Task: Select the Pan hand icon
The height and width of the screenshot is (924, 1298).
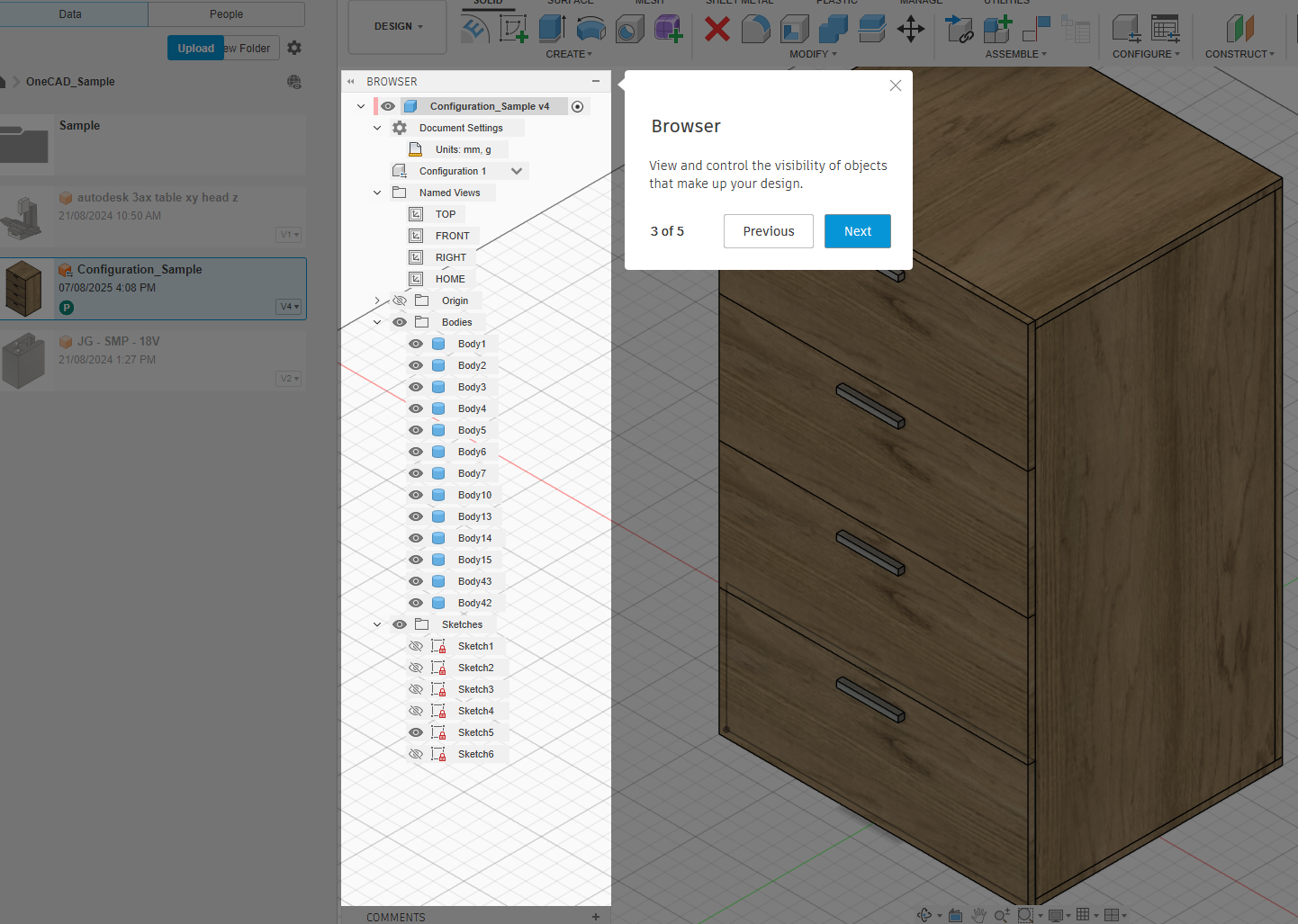Action: pos(978,915)
